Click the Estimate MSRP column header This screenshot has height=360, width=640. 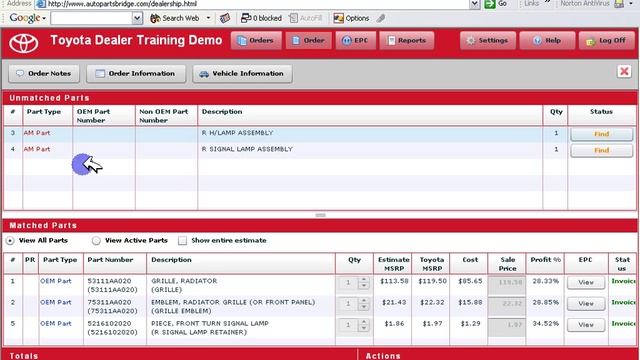tap(393, 264)
